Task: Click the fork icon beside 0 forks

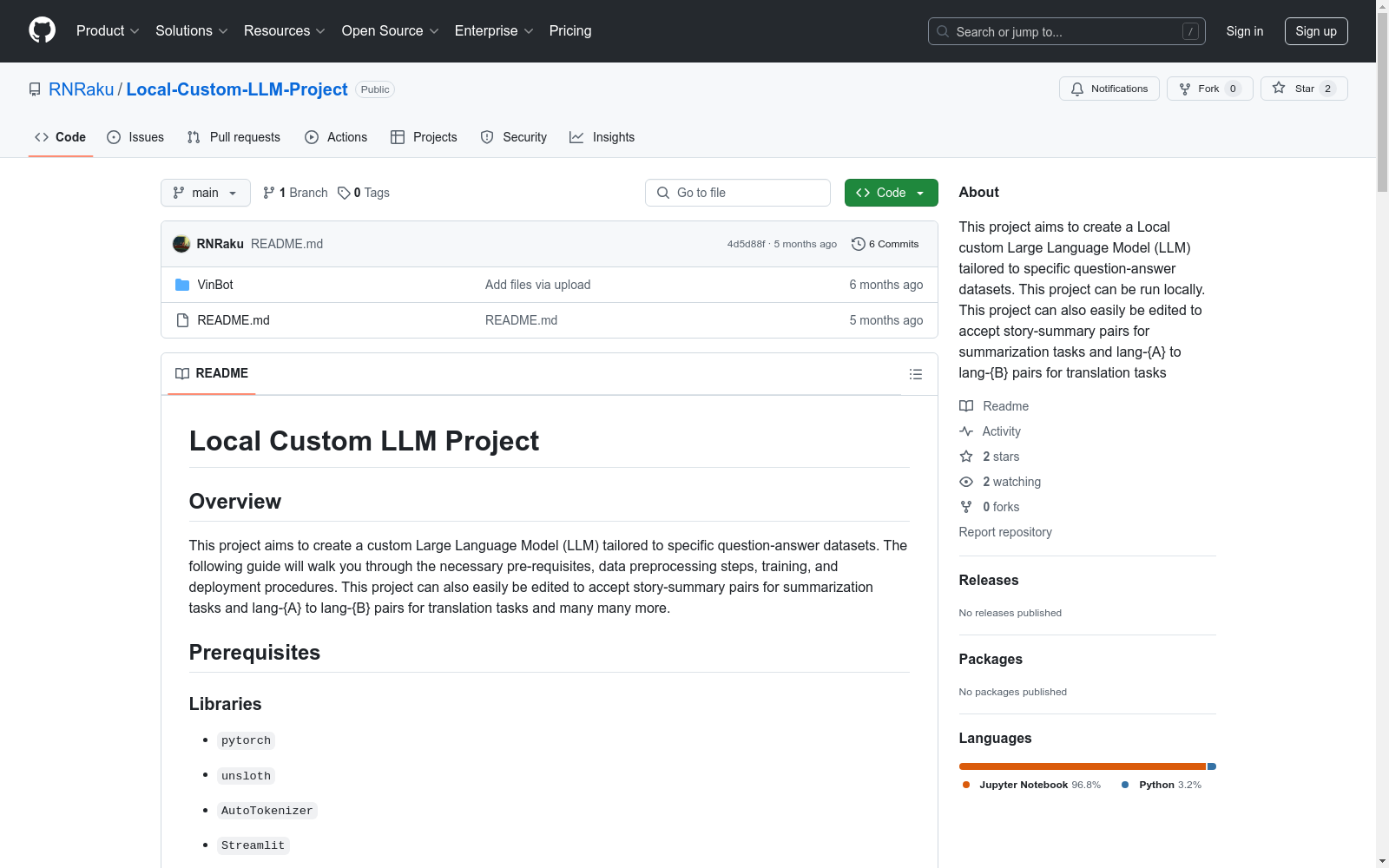Action: click(966, 507)
